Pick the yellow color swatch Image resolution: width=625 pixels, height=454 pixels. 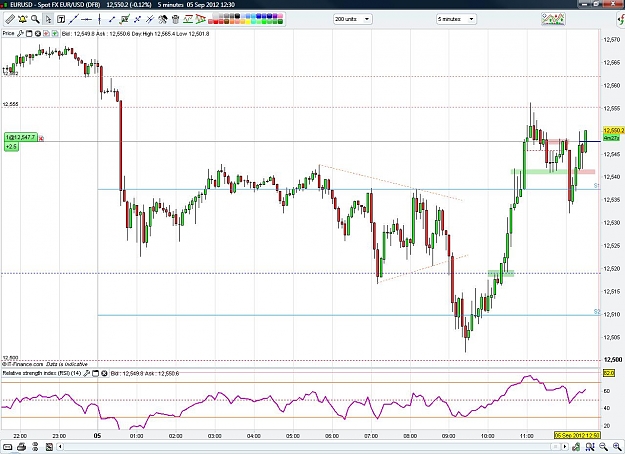248,21
